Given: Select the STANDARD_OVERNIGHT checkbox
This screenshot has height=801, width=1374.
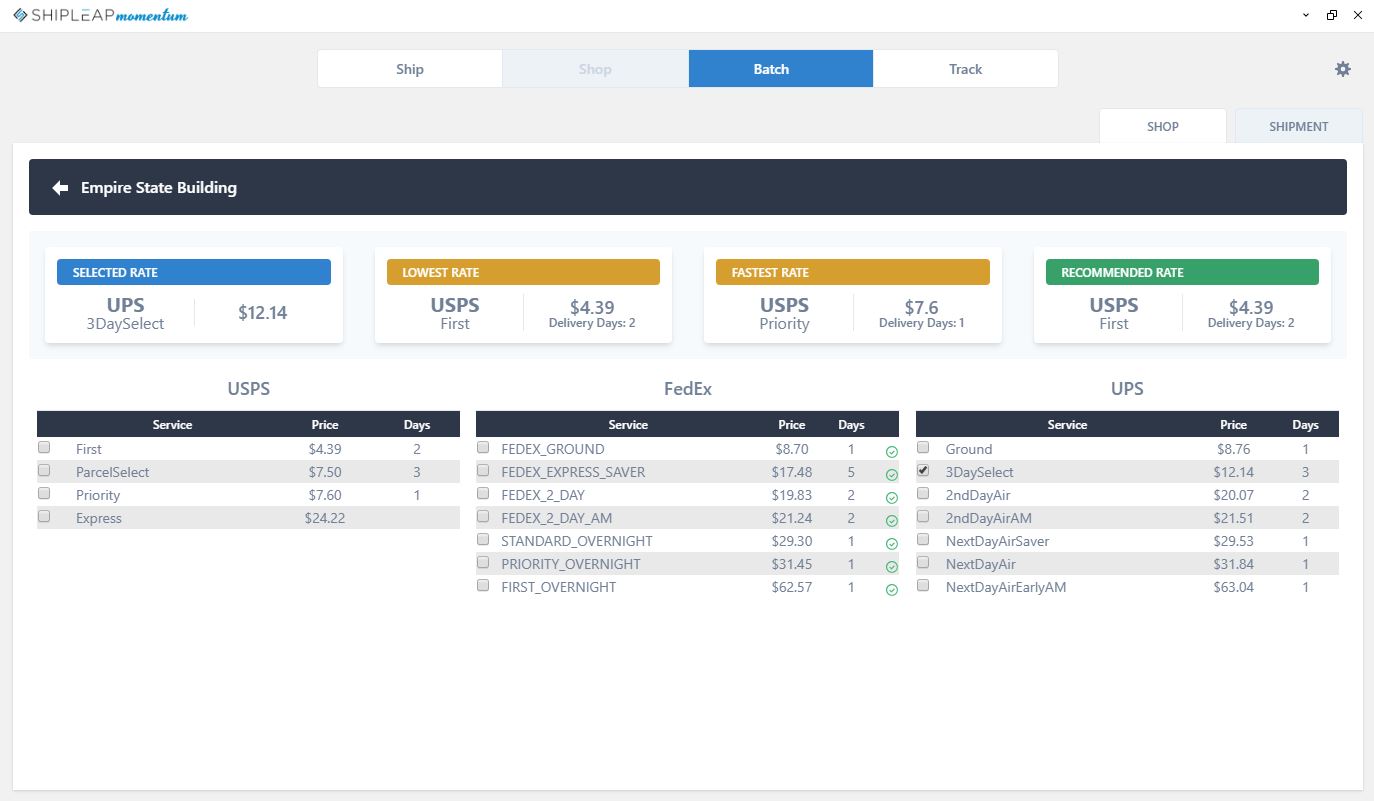Looking at the screenshot, I should pyautogui.click(x=483, y=539).
